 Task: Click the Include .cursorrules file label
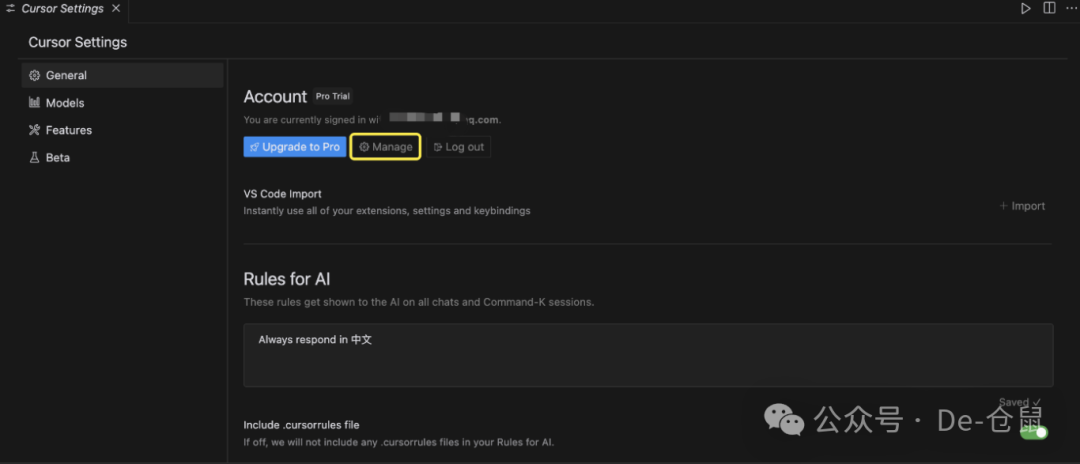point(302,425)
